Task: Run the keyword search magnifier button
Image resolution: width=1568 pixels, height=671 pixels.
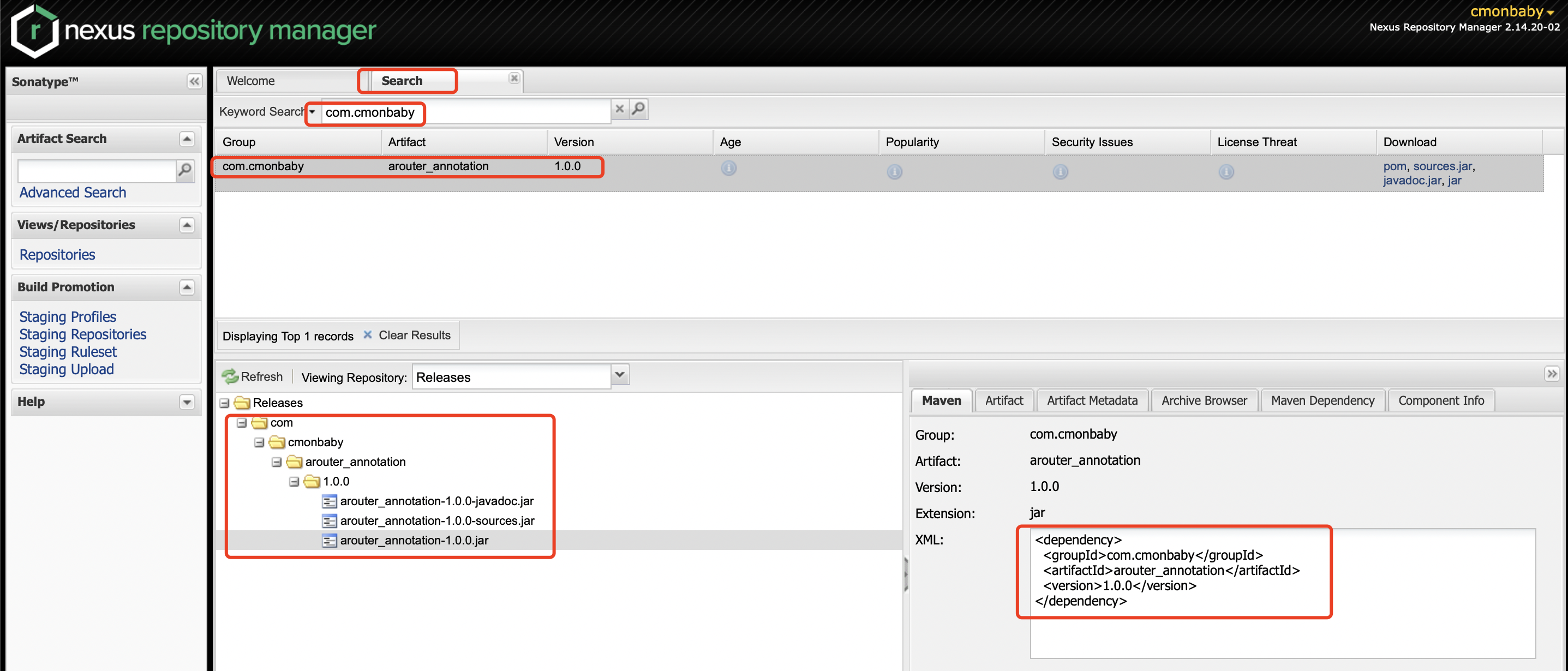Action: point(638,109)
